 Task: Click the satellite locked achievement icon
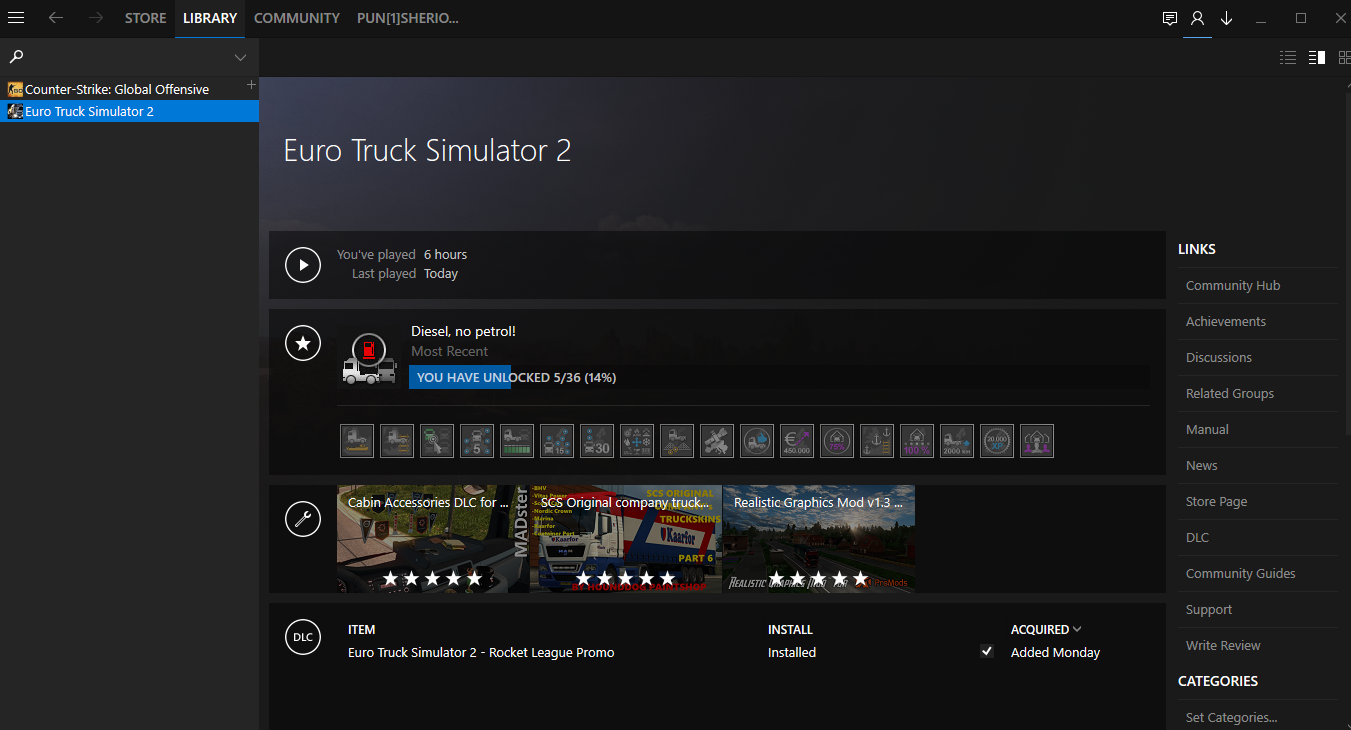pos(717,441)
